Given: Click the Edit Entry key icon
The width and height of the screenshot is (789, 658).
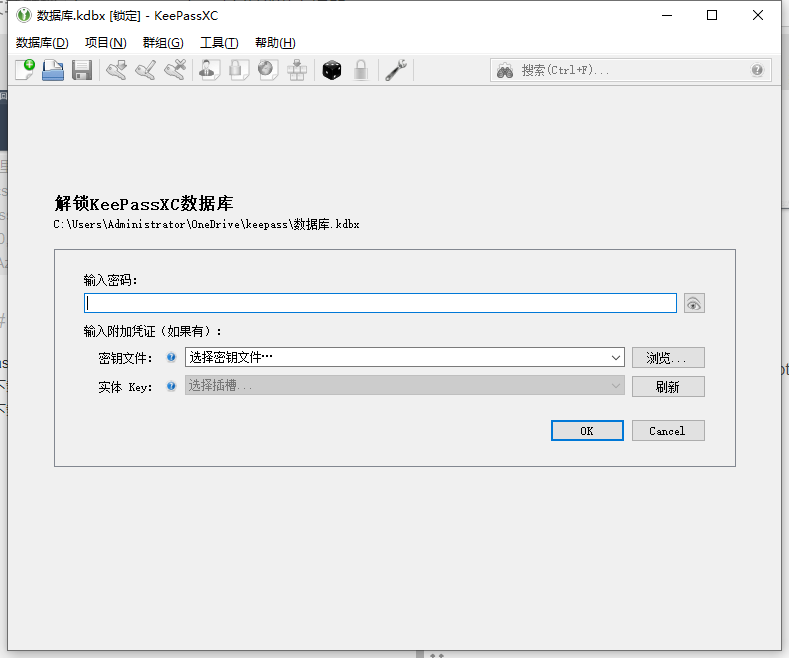Looking at the screenshot, I should tap(146, 70).
